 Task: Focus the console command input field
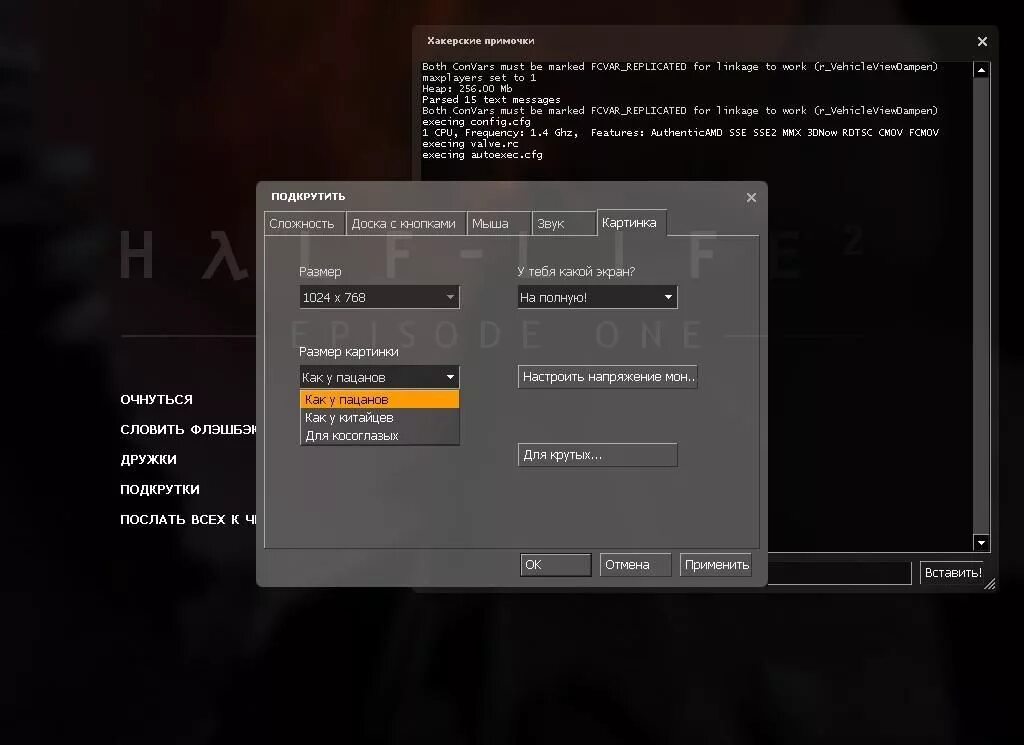click(839, 573)
